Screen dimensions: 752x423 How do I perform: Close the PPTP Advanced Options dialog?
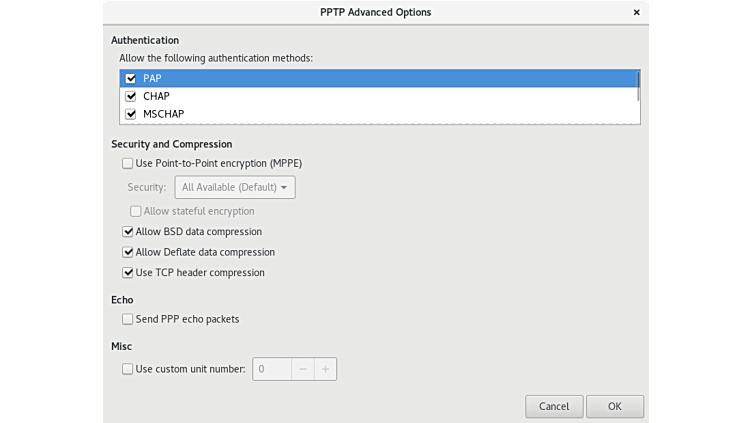(x=637, y=12)
